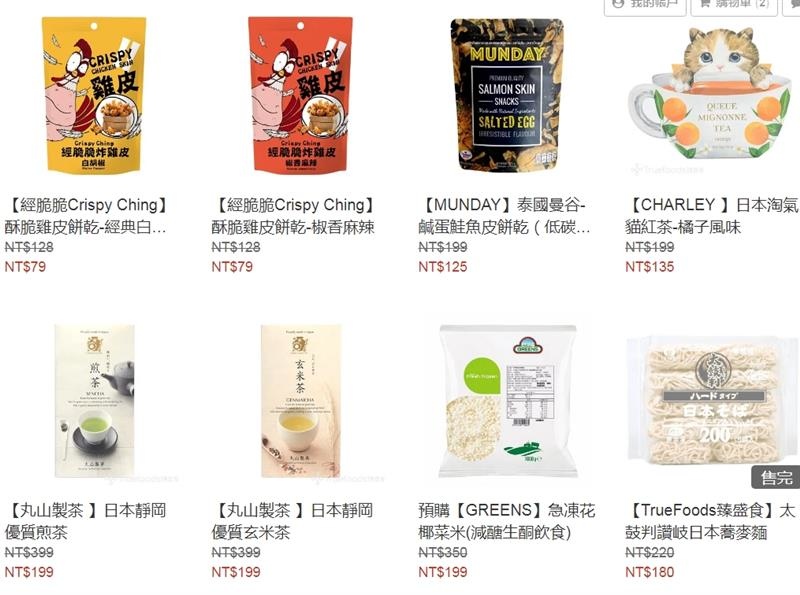The width and height of the screenshot is (800, 595).
Task: Click the red Crispy Chicken Skin product image
Action: pos(300,95)
